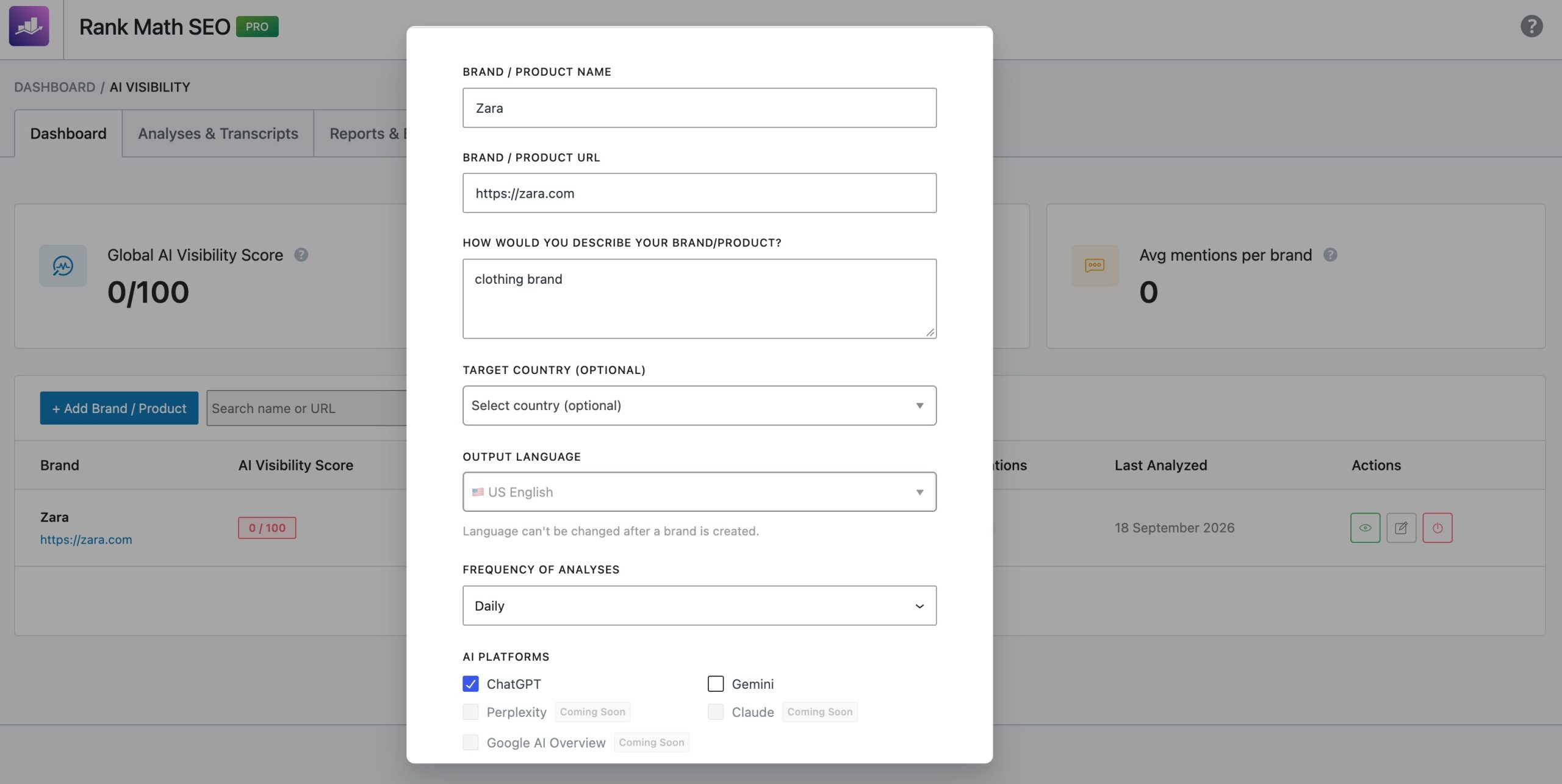Open the Analyses & Transcripts tab
The height and width of the screenshot is (784, 1562).
(x=218, y=134)
